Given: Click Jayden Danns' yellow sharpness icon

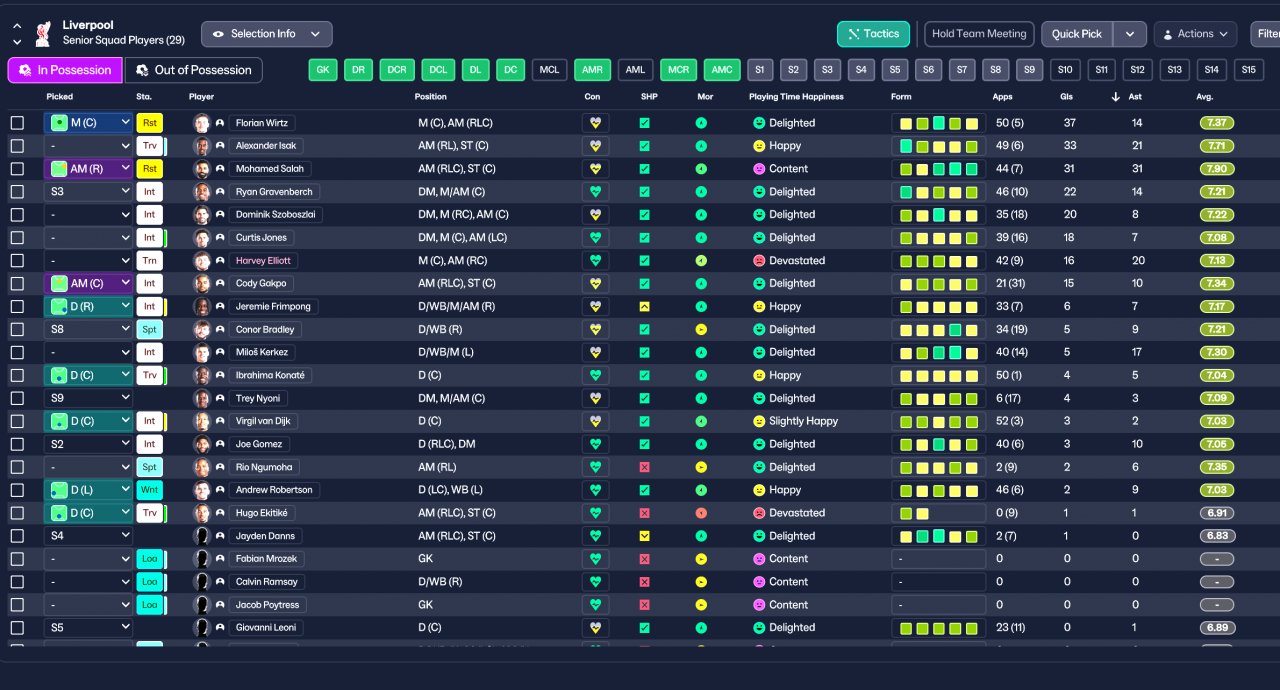Looking at the screenshot, I should click(x=644, y=536).
